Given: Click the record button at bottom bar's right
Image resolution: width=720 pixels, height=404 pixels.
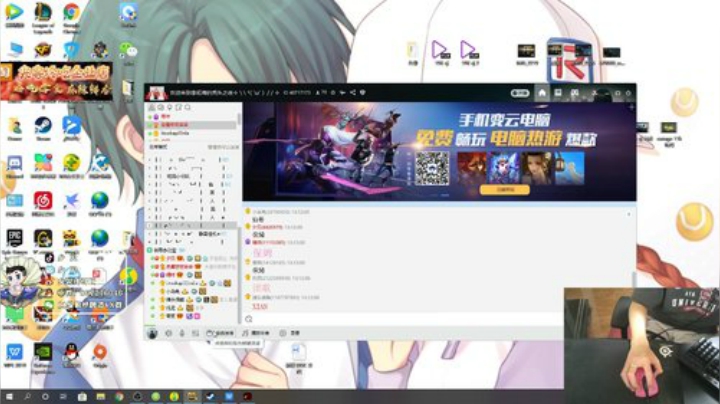Looking at the screenshot, I should coord(289,333).
